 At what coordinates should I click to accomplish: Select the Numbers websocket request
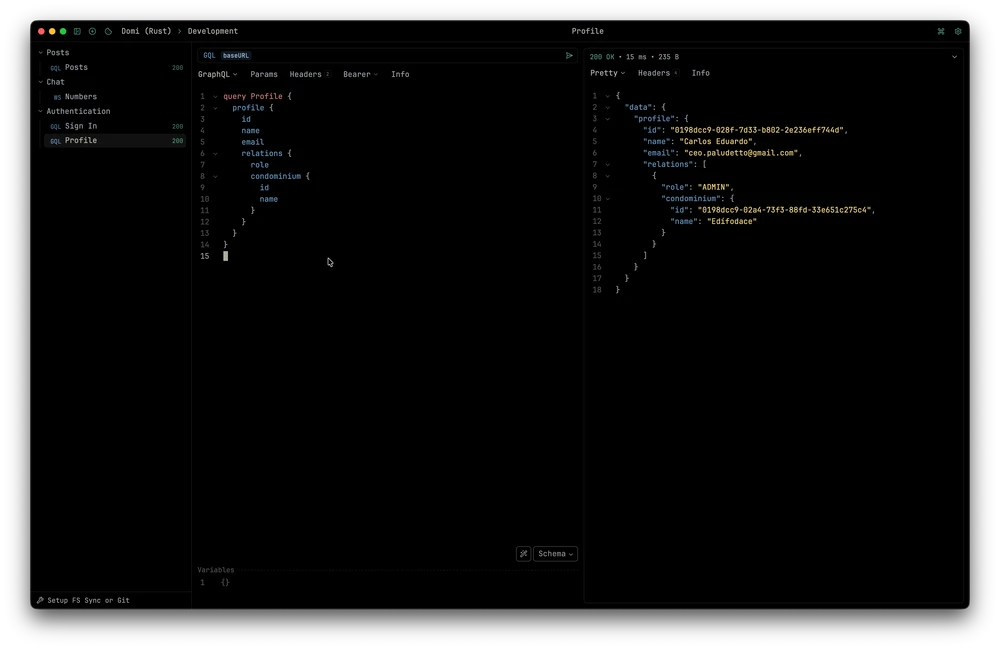pos(115,97)
